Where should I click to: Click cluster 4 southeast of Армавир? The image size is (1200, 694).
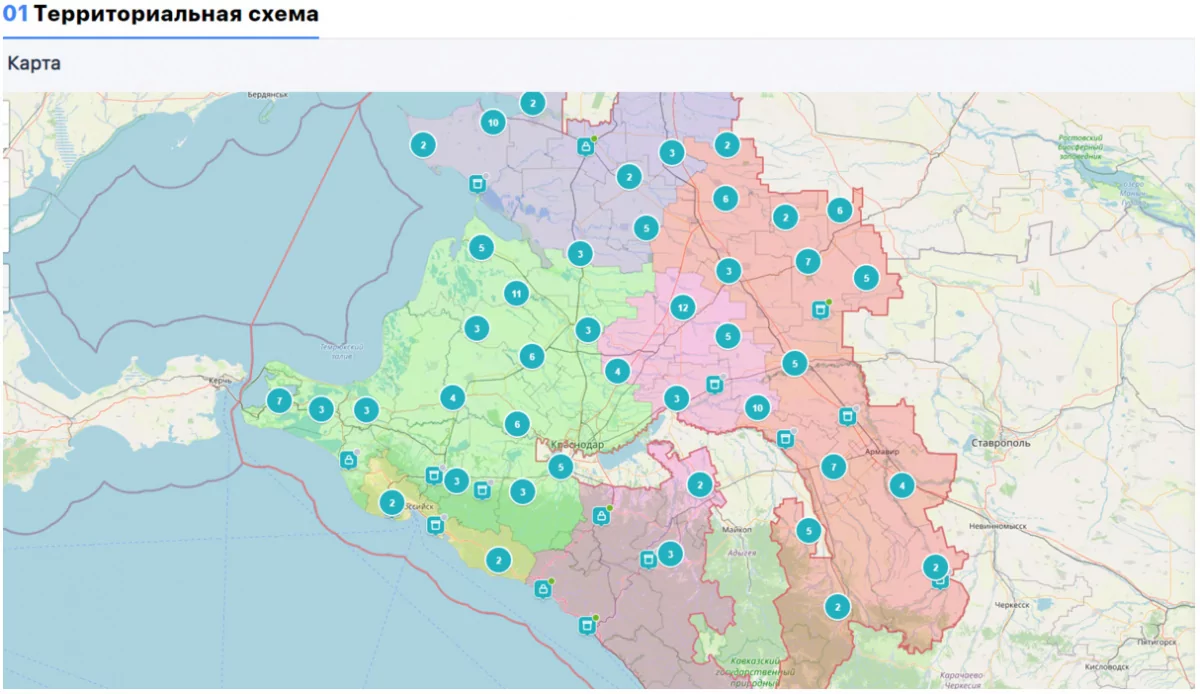902,486
